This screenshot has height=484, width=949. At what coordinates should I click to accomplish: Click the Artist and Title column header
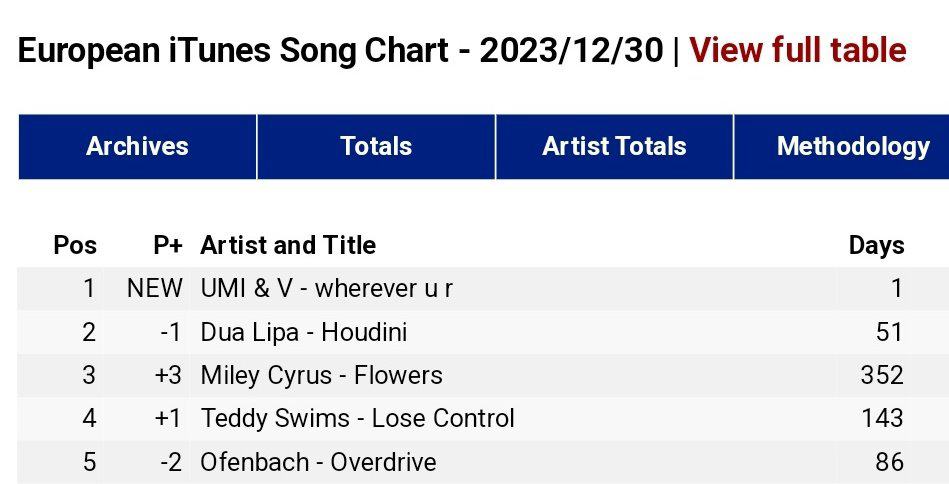tap(288, 245)
